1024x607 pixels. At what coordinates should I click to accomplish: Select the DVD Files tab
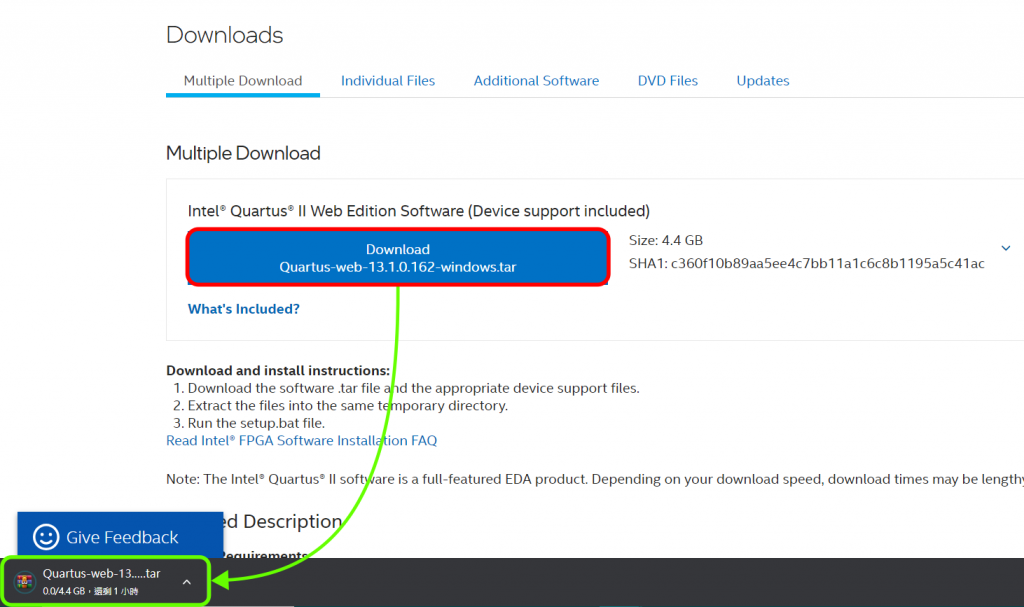[x=667, y=81]
